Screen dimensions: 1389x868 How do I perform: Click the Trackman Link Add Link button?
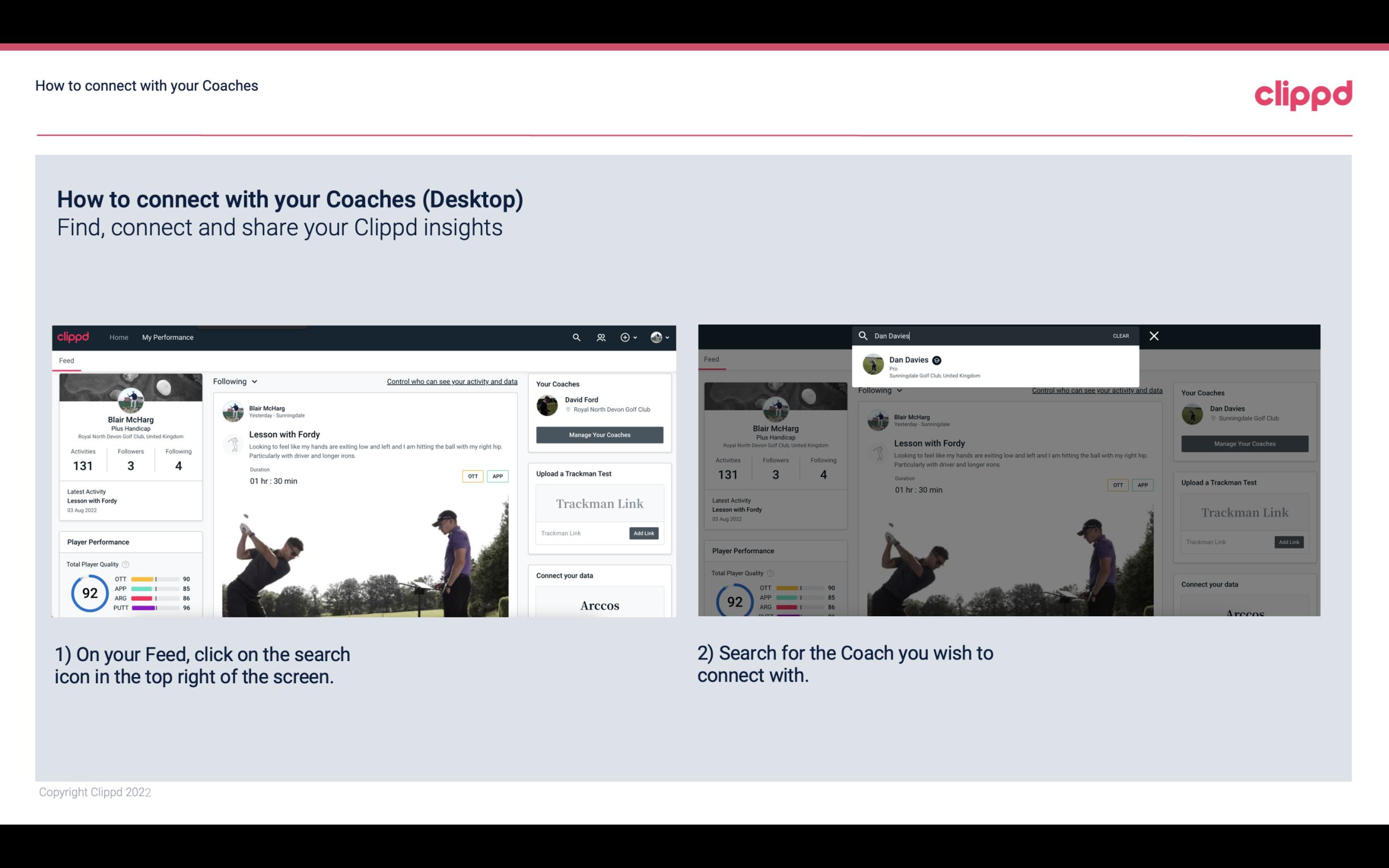[644, 532]
